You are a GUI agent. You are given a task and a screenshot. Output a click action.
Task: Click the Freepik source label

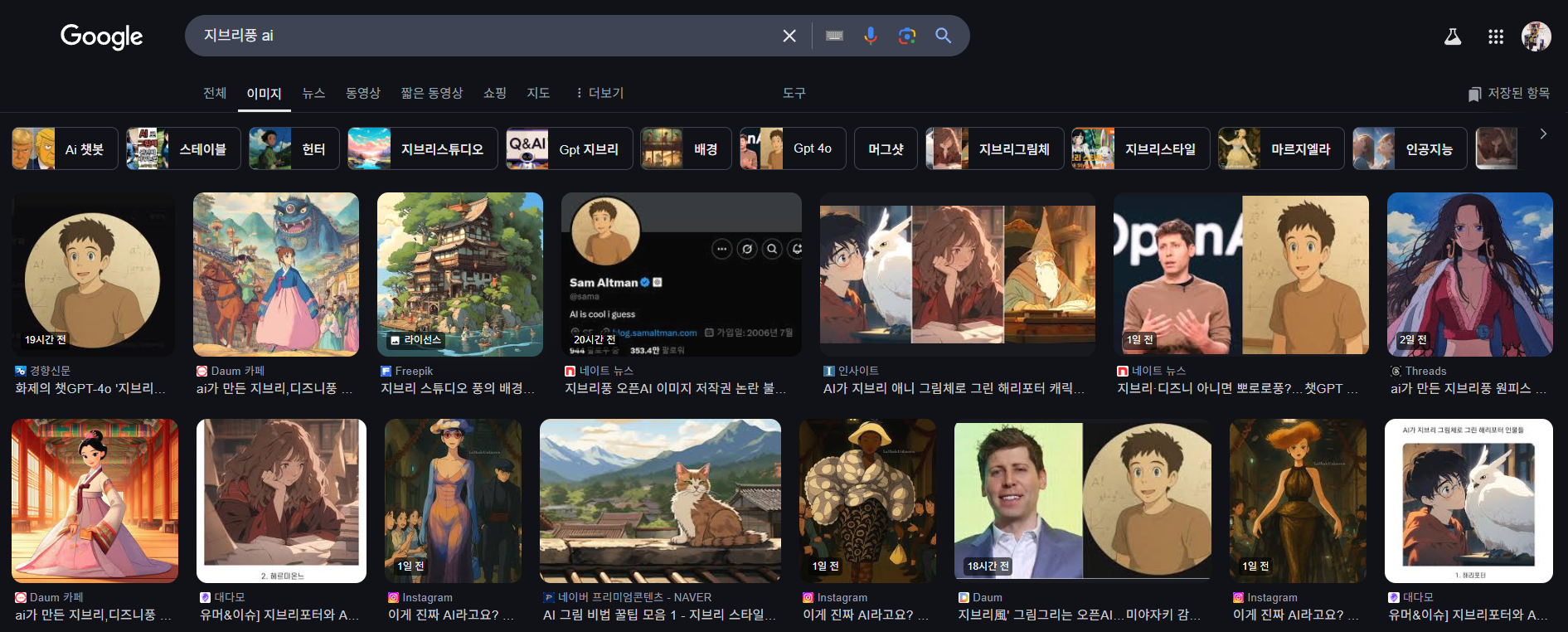pos(414,371)
